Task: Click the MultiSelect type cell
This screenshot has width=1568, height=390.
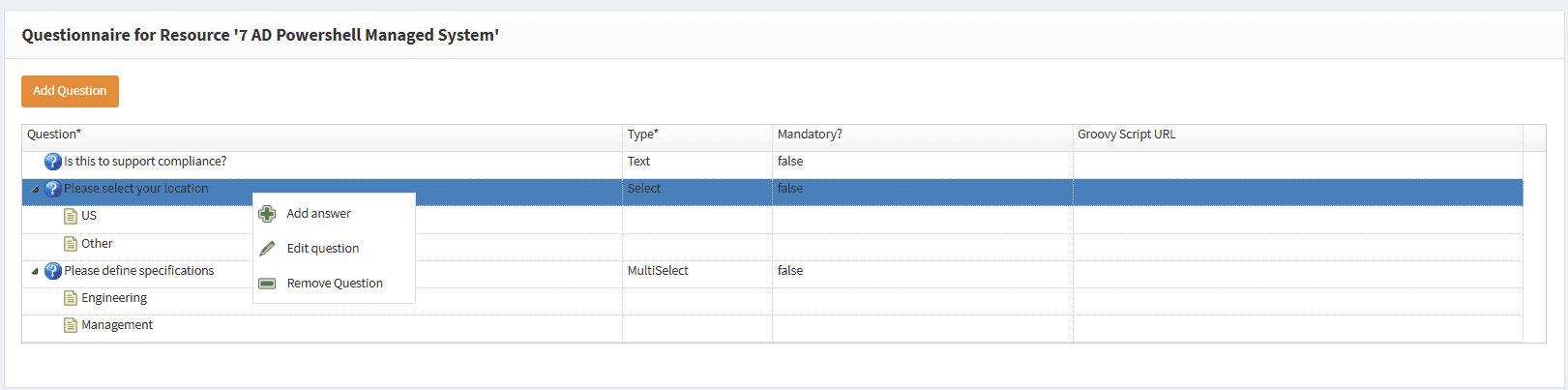Action: tap(658, 271)
